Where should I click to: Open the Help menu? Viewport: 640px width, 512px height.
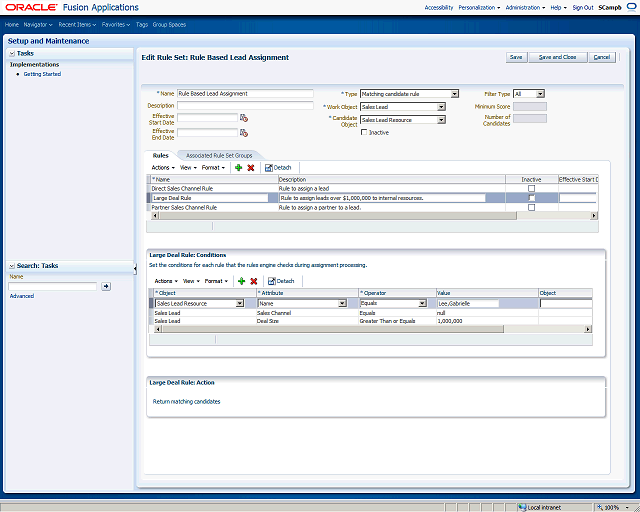[558, 7]
